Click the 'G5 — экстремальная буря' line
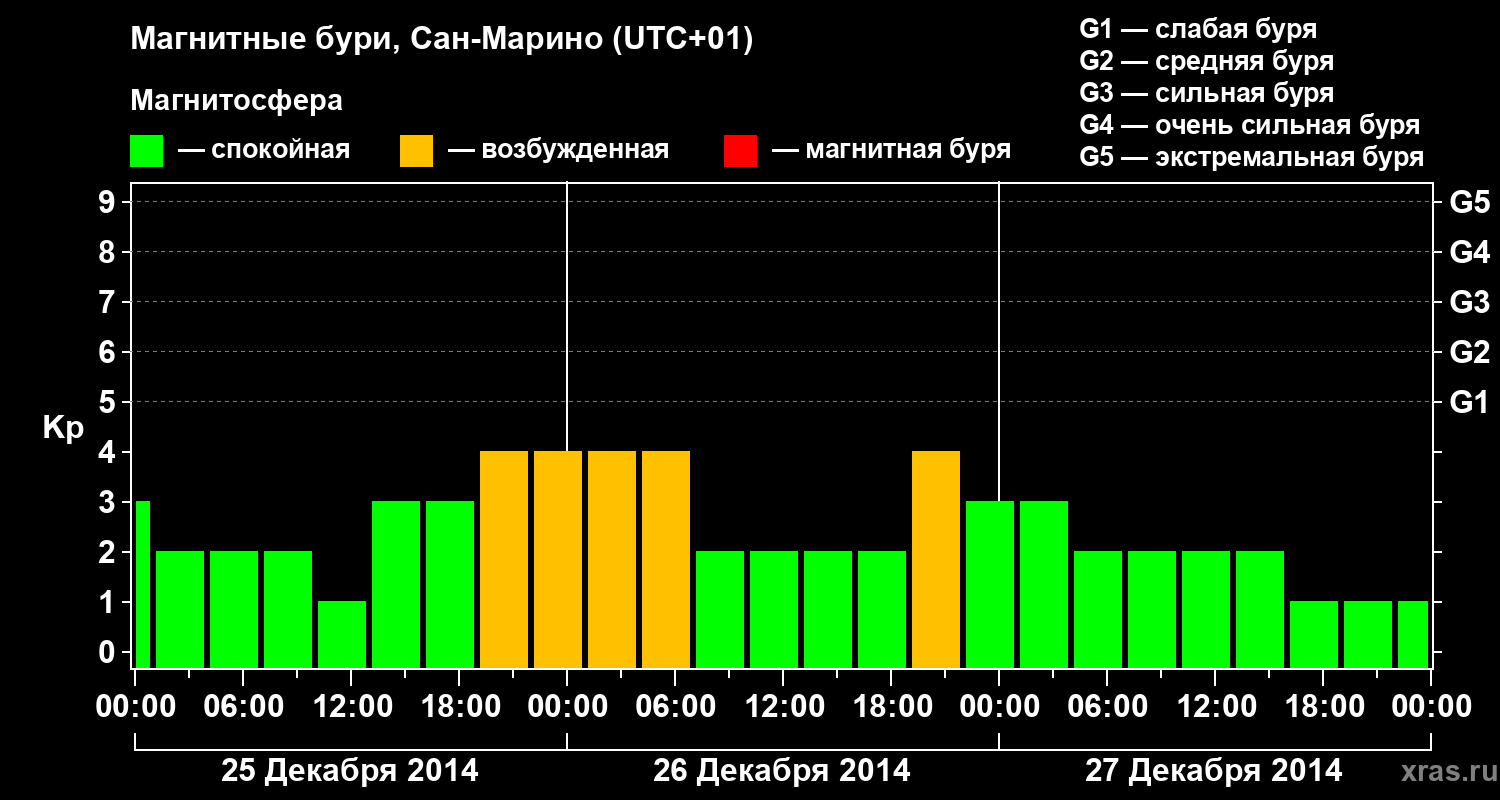 pos(1252,157)
